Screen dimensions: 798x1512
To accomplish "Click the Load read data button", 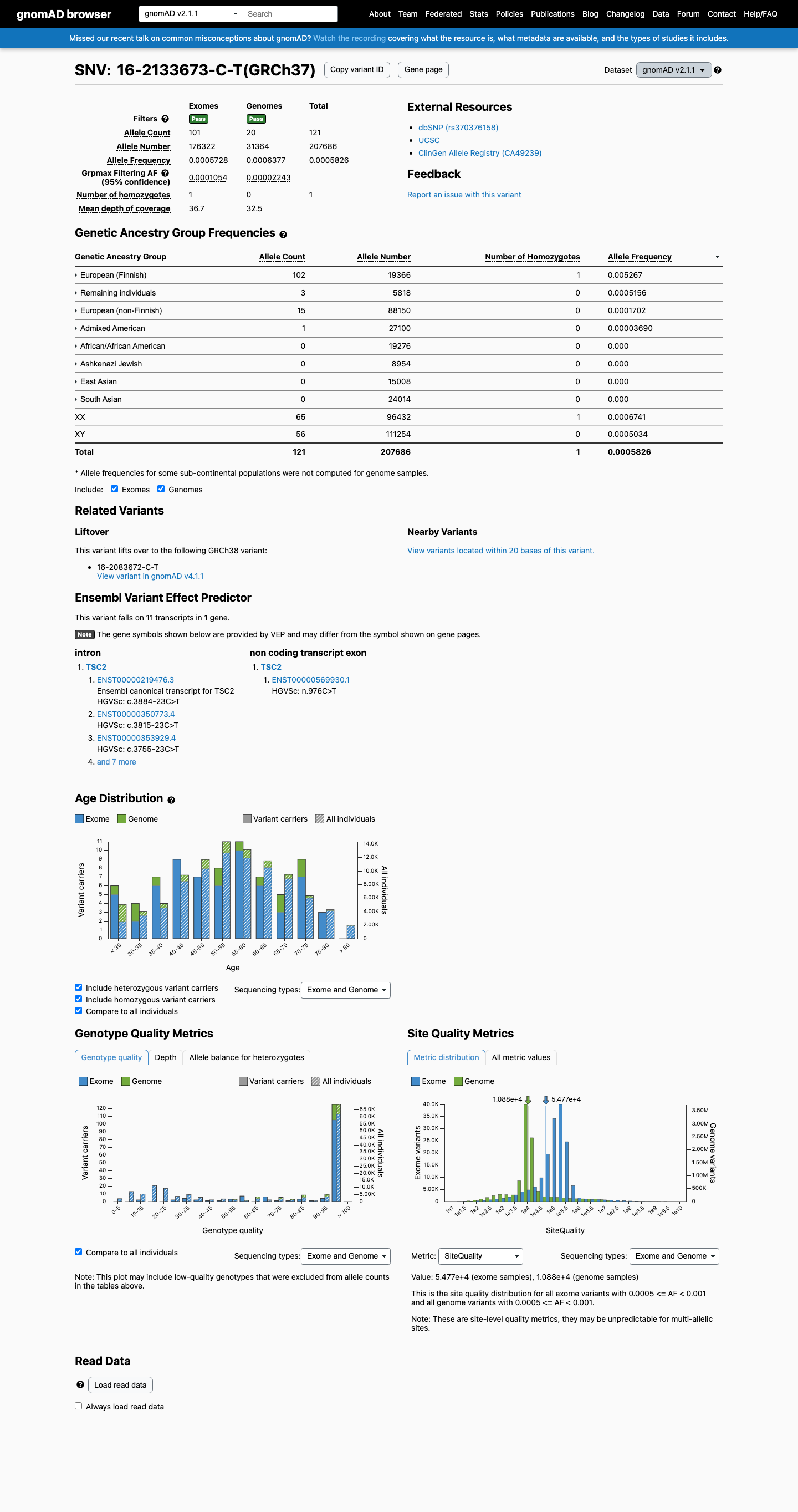I will coord(120,1385).
